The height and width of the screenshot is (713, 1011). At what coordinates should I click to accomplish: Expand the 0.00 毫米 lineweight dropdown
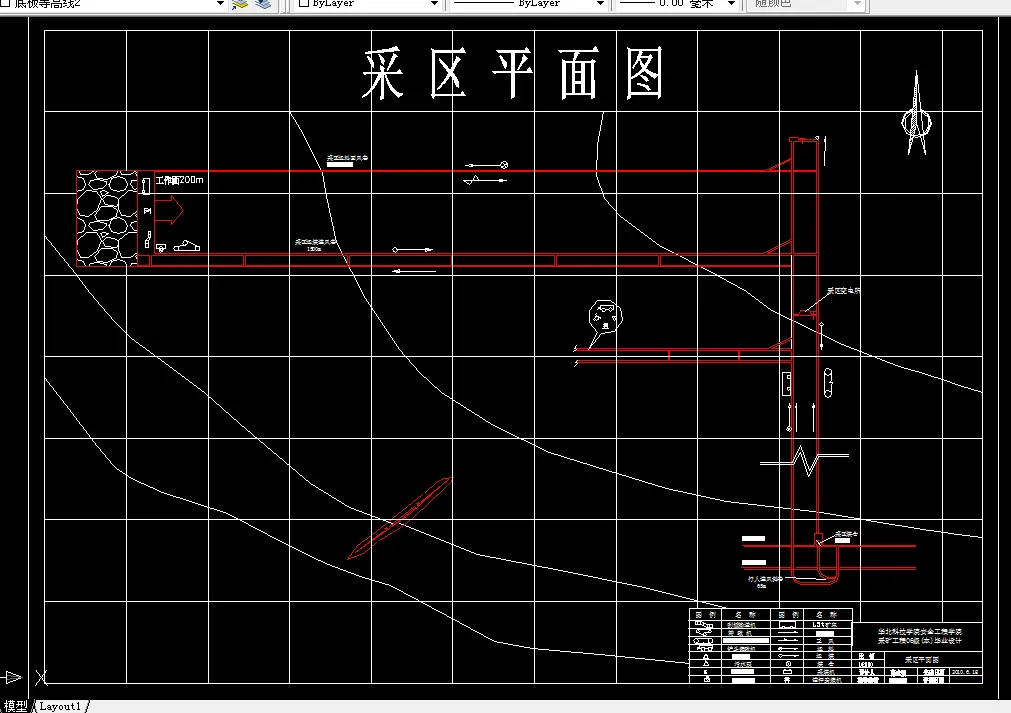click(731, 5)
